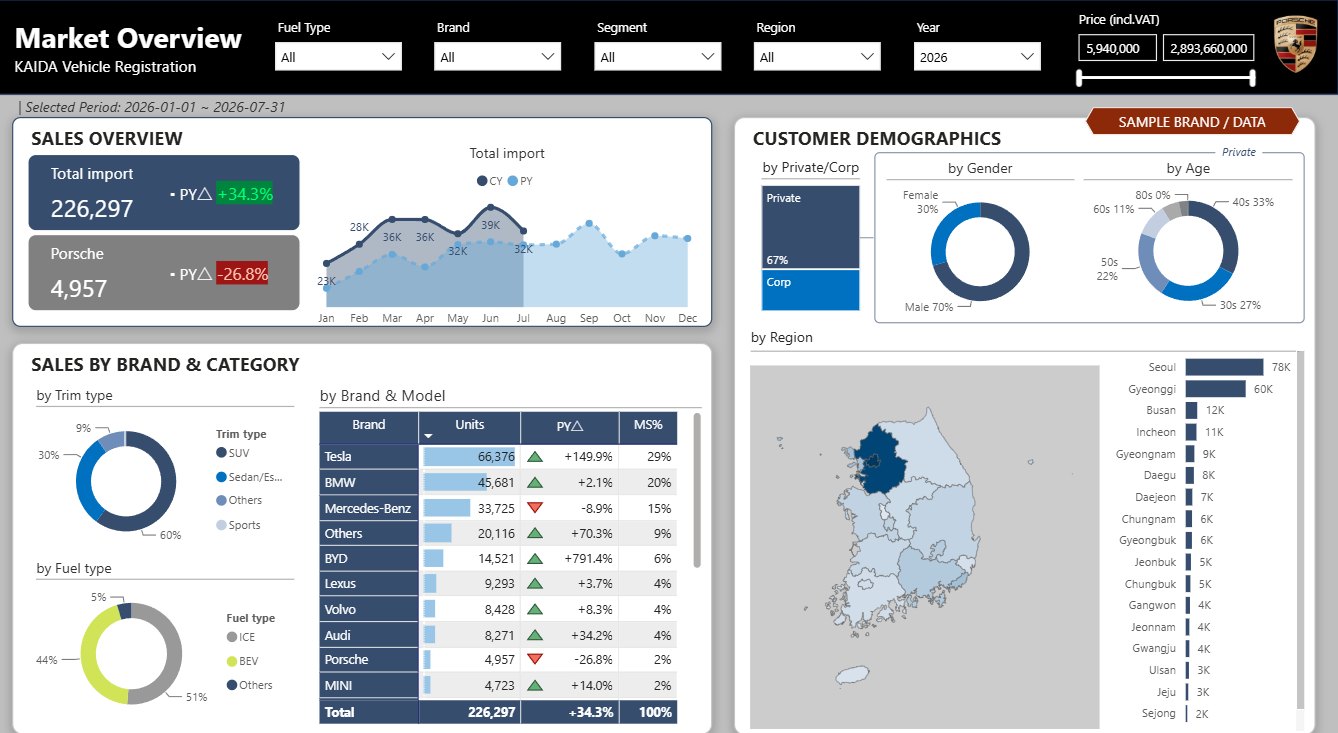Click the Total import +34.3% change badge
The width and height of the screenshot is (1338, 733).
pos(244,194)
